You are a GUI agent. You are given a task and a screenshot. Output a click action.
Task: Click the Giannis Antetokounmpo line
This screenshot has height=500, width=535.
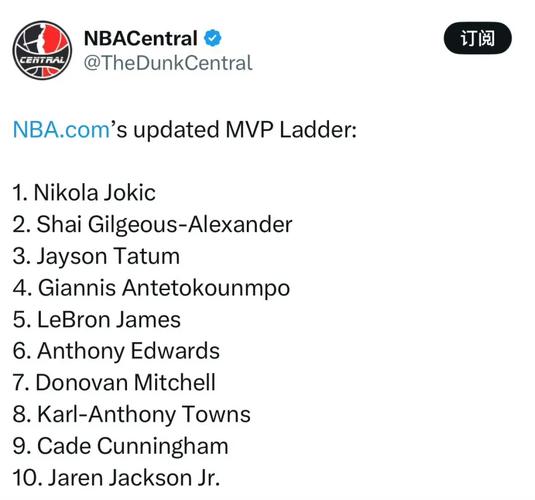(x=151, y=288)
